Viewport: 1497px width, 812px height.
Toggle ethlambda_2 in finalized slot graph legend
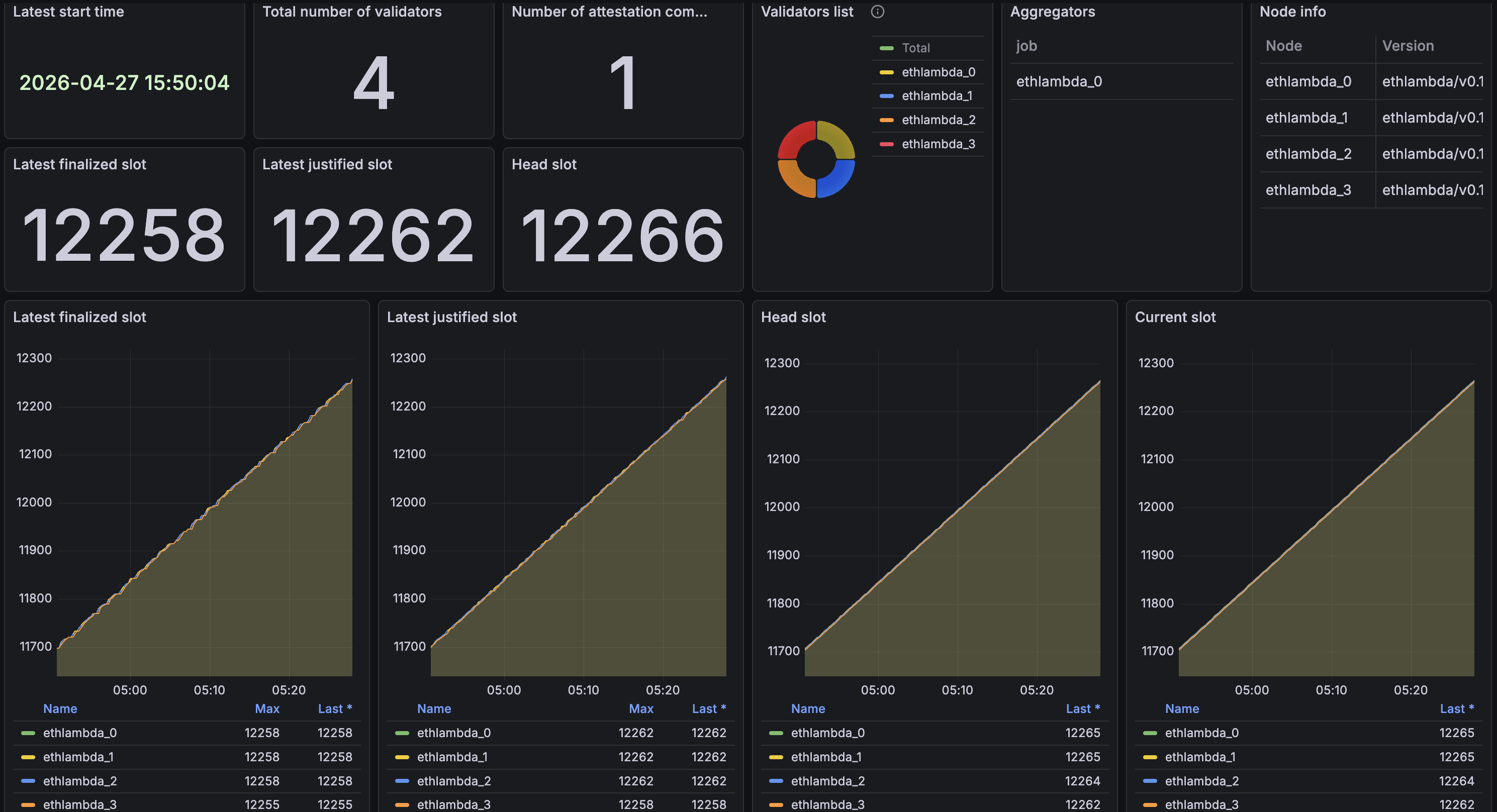(79, 781)
